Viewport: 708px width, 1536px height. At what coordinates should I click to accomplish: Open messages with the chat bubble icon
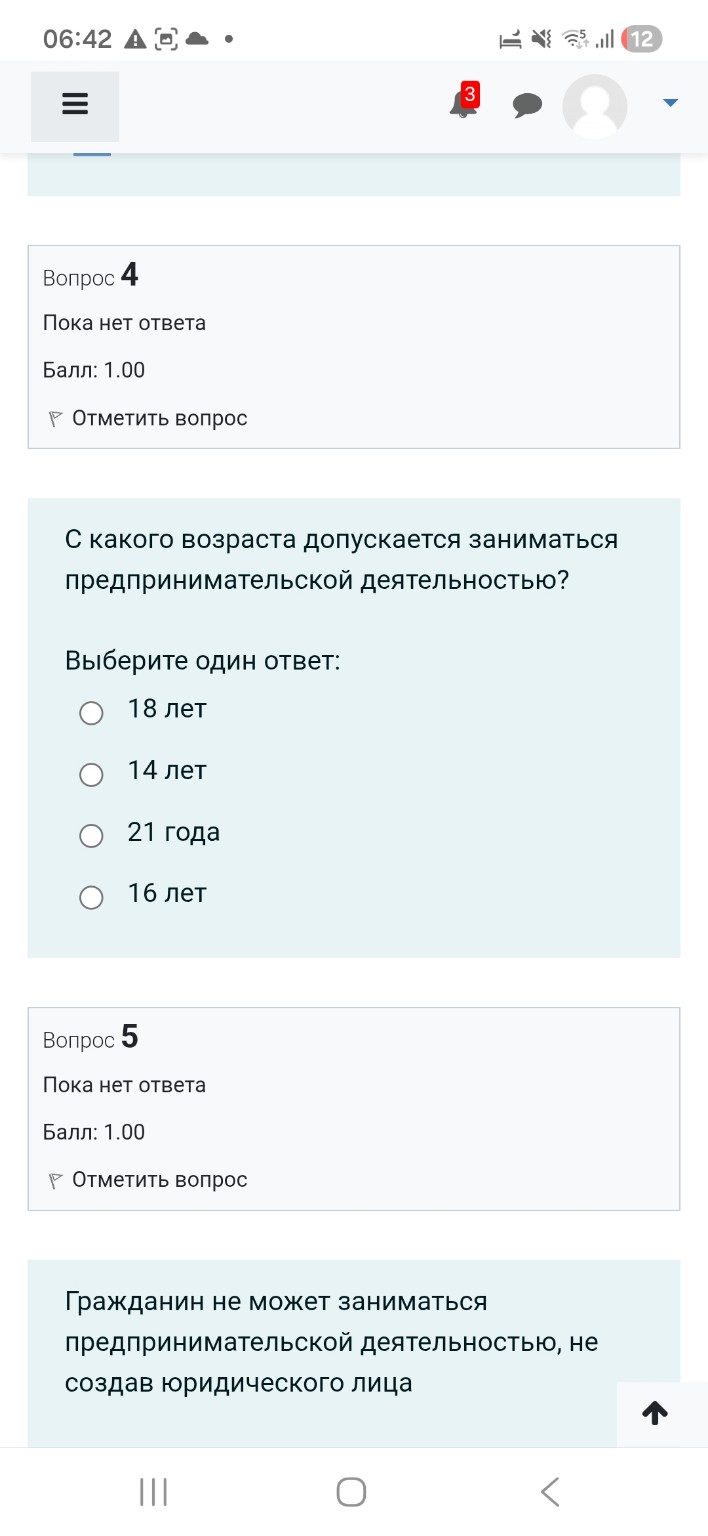click(x=528, y=104)
